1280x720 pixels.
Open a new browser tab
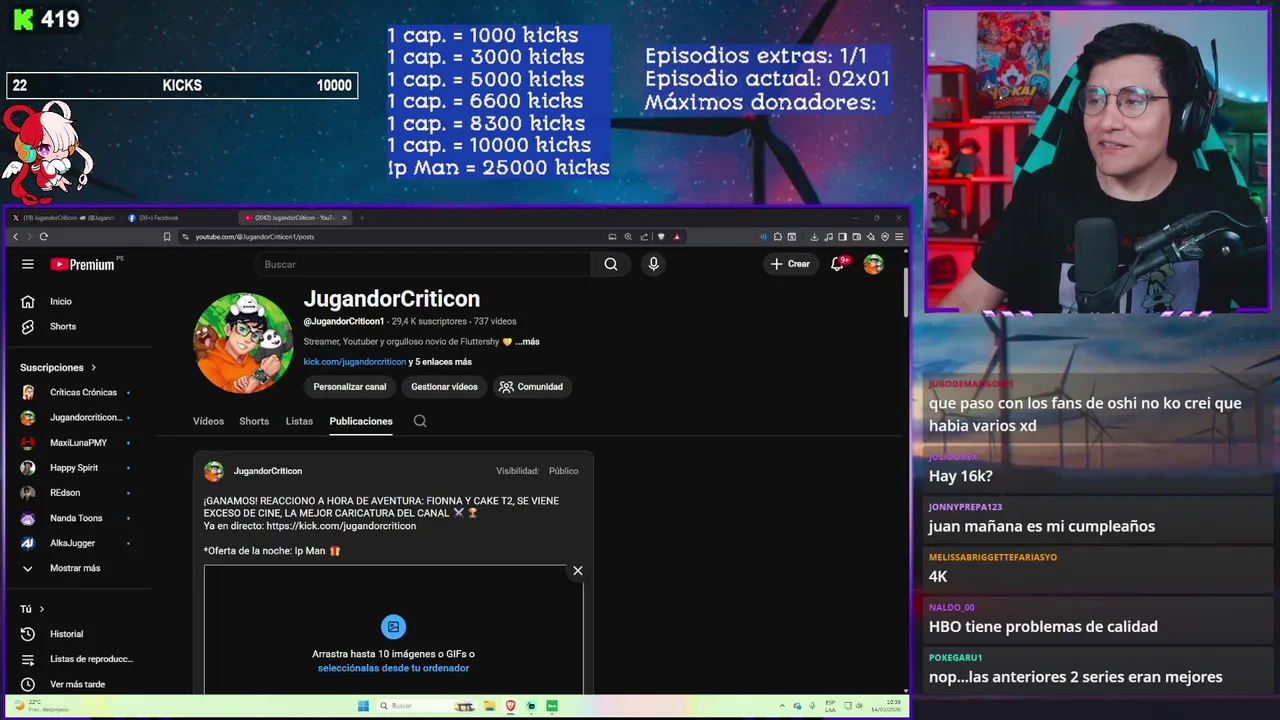pos(362,218)
